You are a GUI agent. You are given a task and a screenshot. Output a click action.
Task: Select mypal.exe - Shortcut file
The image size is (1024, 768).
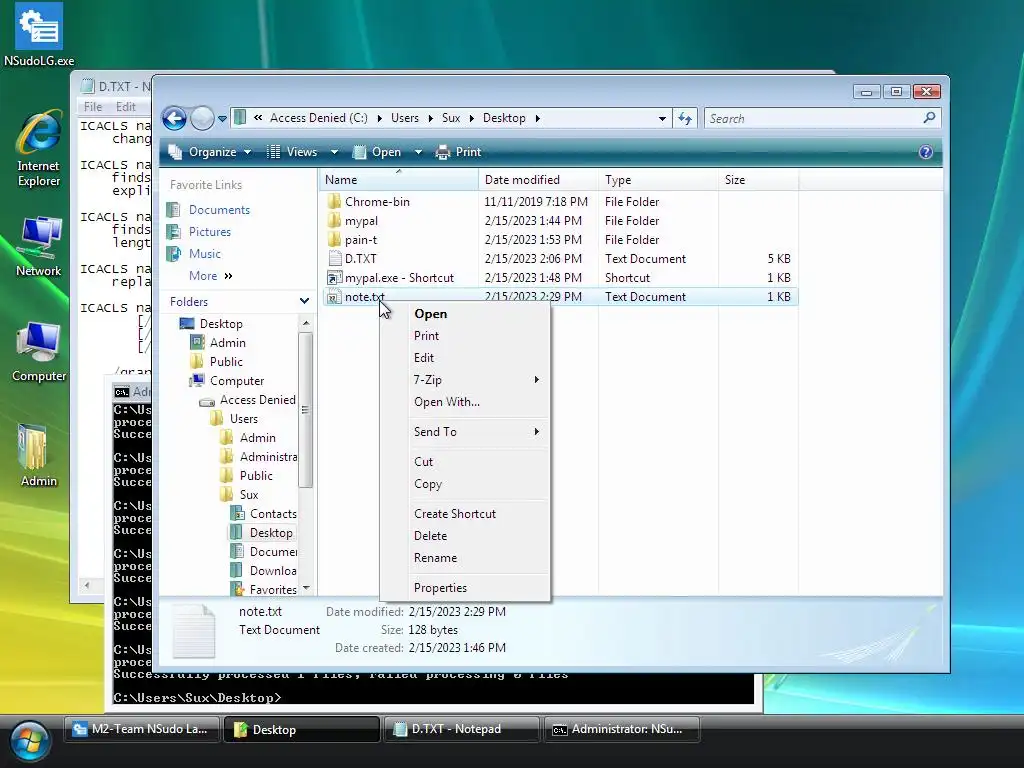click(399, 278)
